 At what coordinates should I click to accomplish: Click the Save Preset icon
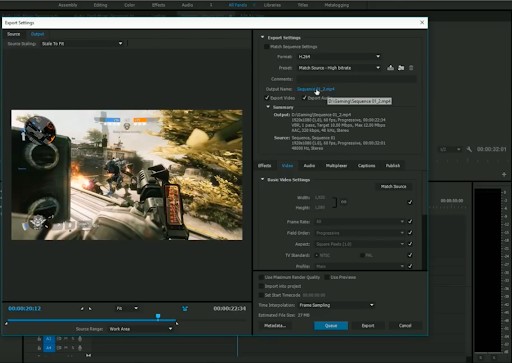coord(390,68)
